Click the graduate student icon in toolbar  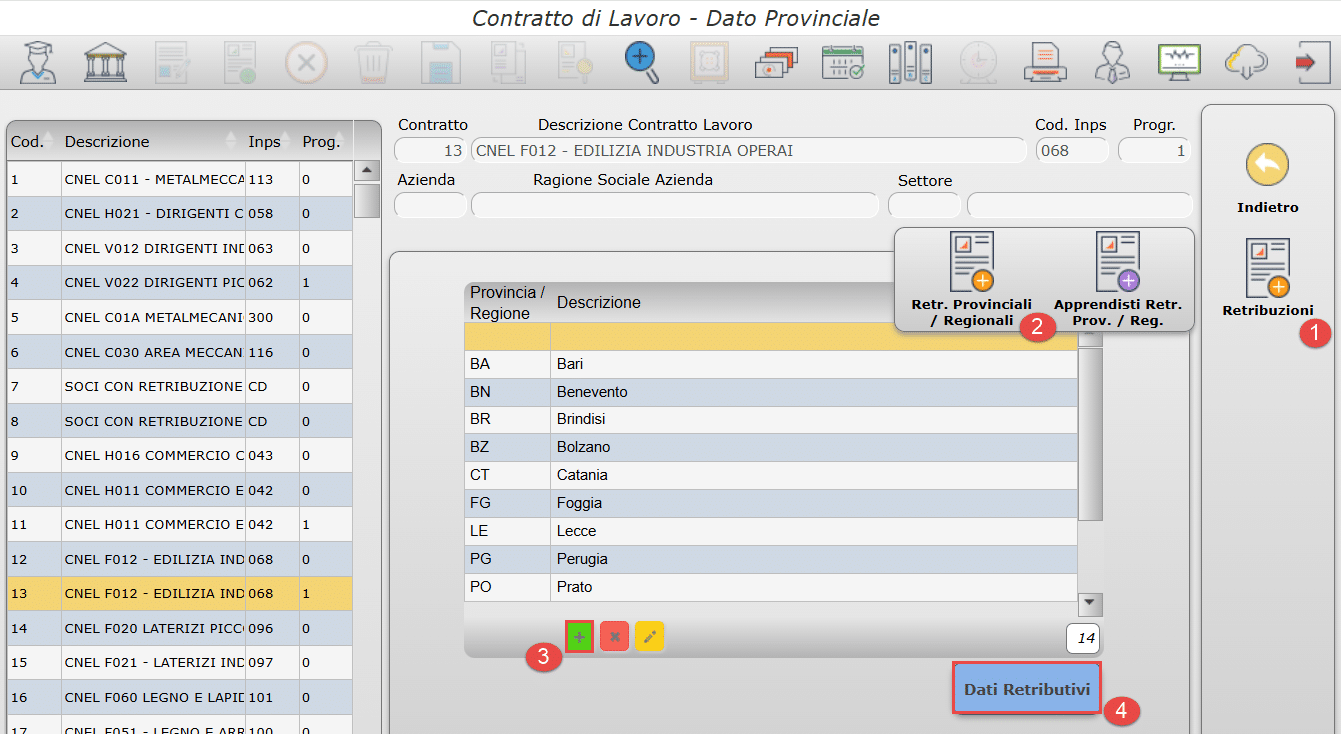pos(38,63)
